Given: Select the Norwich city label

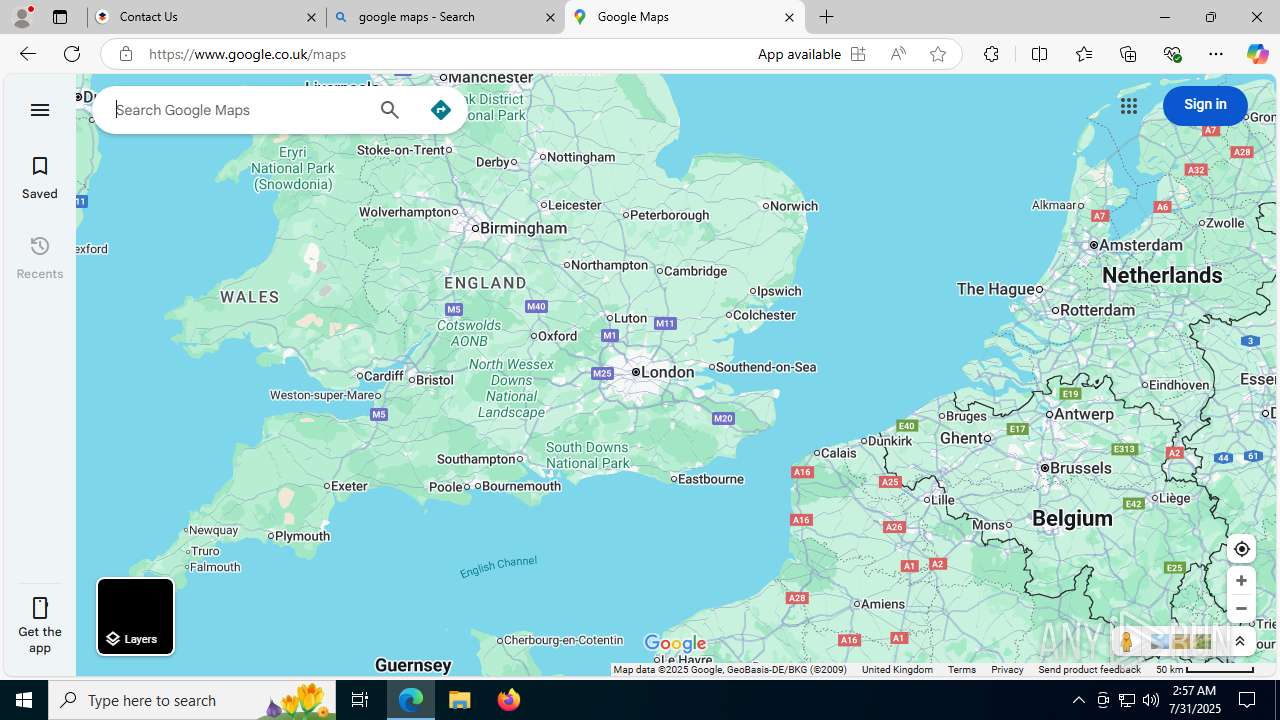Looking at the screenshot, I should click(x=795, y=206).
